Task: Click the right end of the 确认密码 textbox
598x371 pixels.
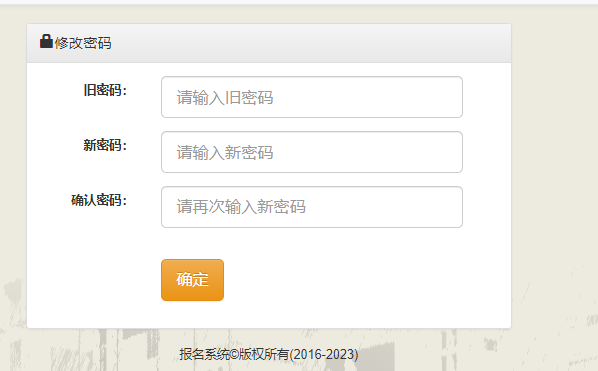Action: [452, 207]
